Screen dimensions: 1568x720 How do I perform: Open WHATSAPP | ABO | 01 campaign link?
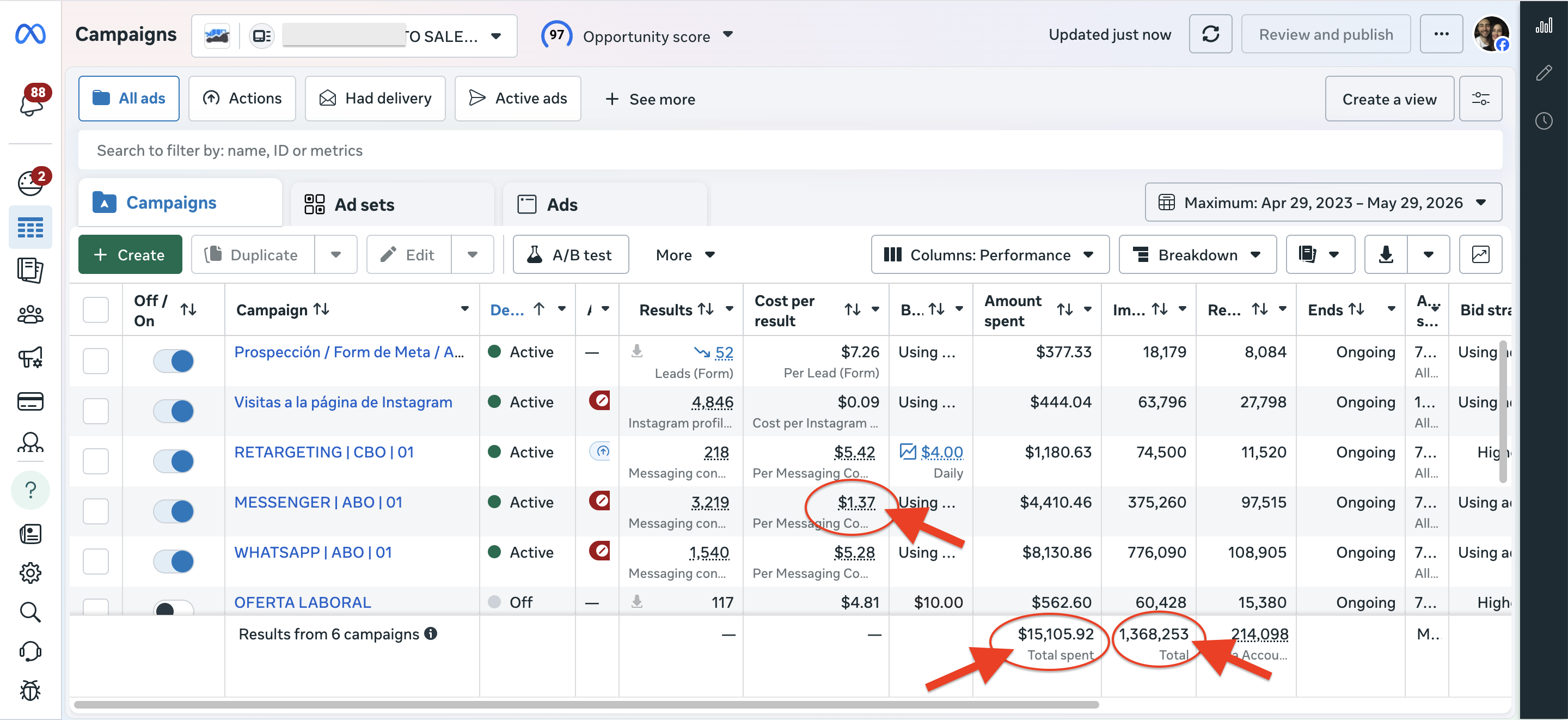coord(313,552)
